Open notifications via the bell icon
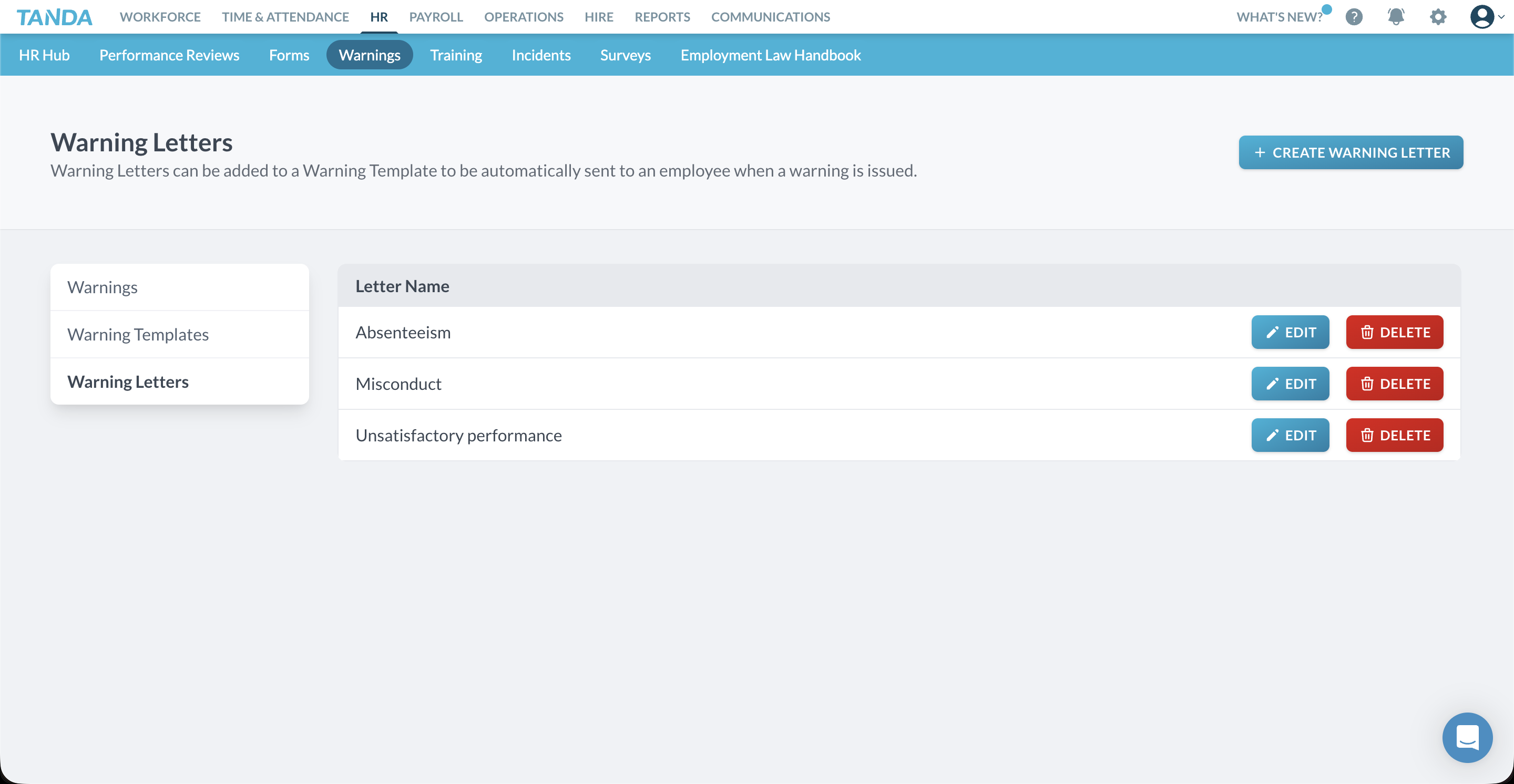1514x784 pixels. 1396,17
